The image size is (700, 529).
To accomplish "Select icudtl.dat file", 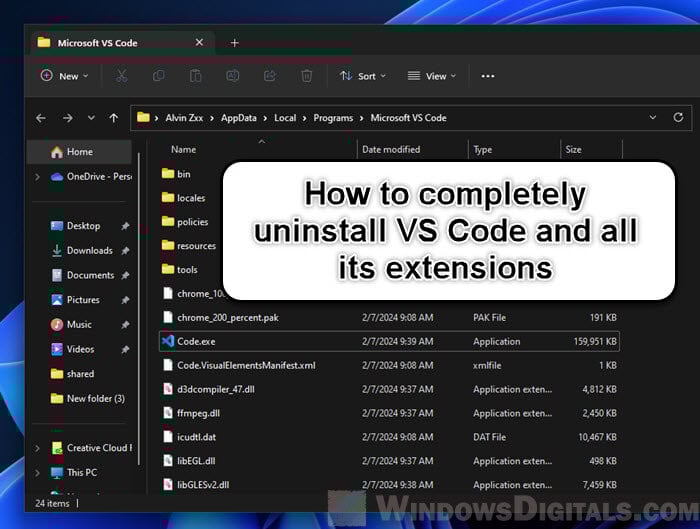I will [x=389, y=437].
